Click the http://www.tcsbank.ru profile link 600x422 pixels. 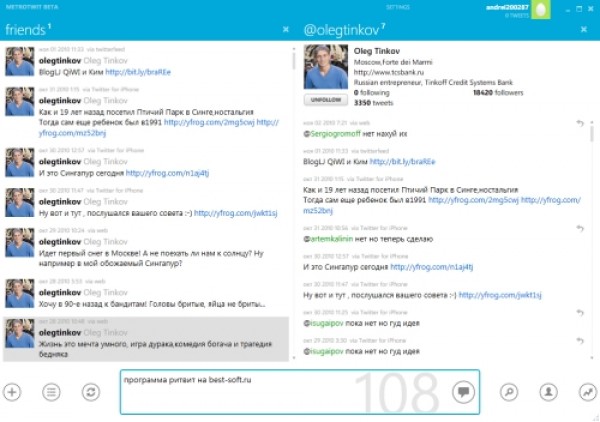pos(388,72)
